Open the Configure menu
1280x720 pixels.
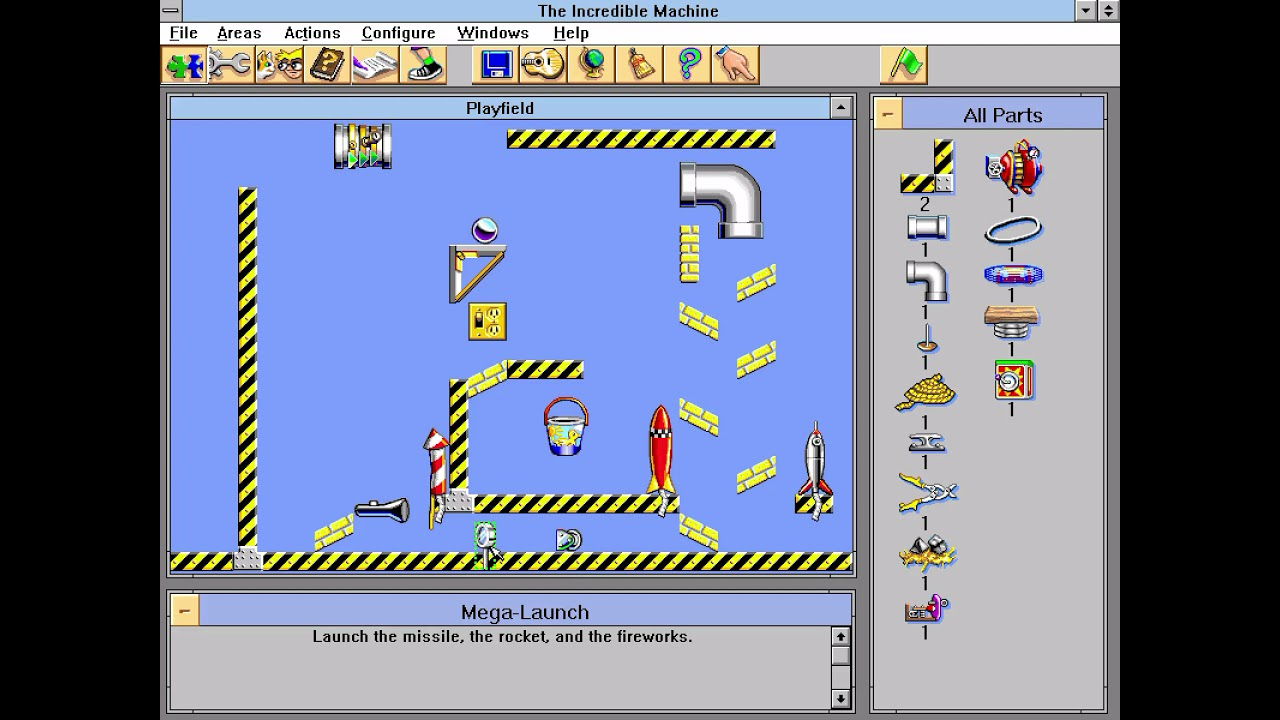point(398,33)
